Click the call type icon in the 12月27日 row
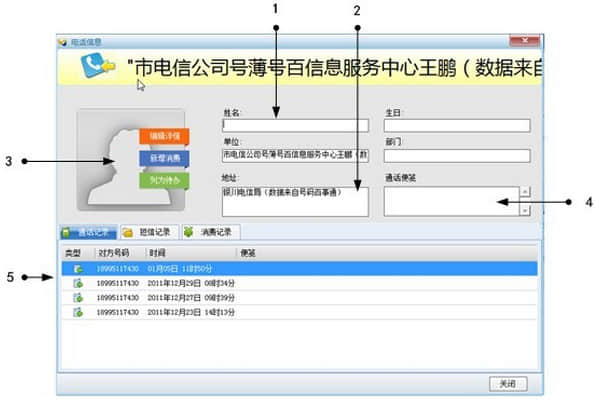The height and width of the screenshot is (401, 595). [x=78, y=298]
